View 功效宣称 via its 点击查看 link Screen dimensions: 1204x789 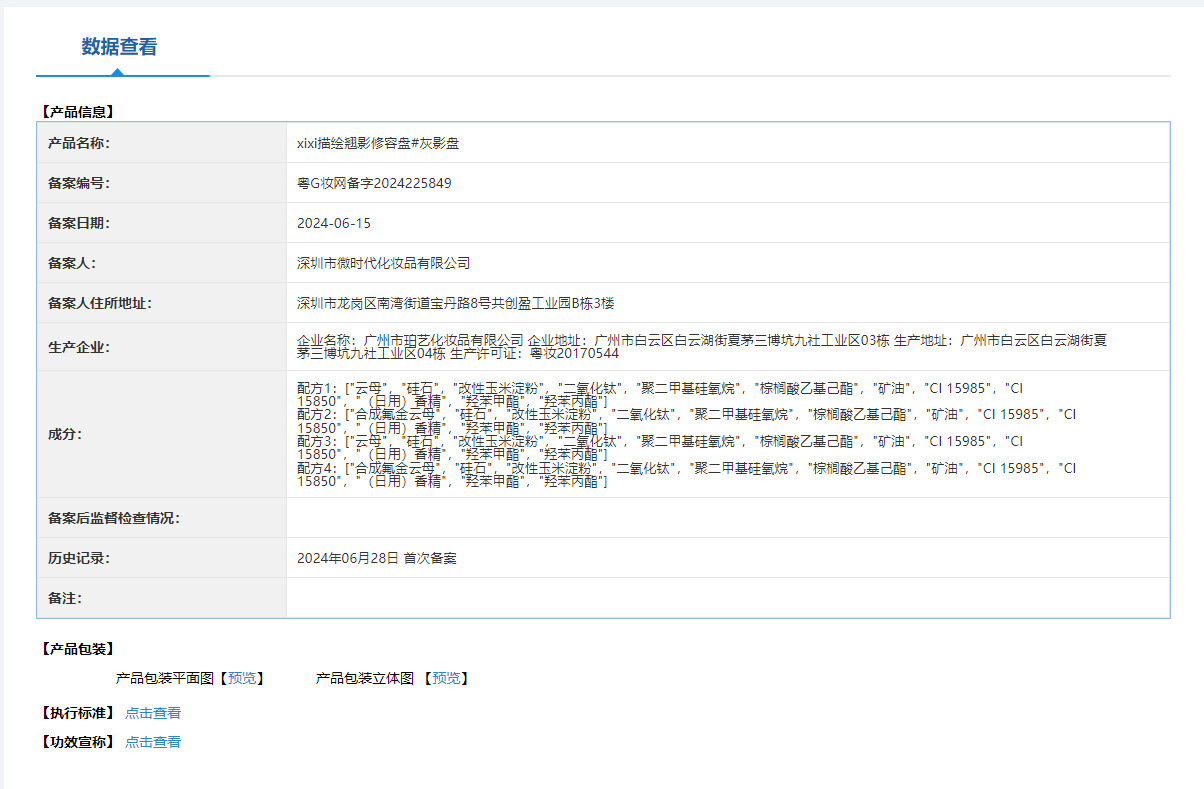tap(152, 741)
